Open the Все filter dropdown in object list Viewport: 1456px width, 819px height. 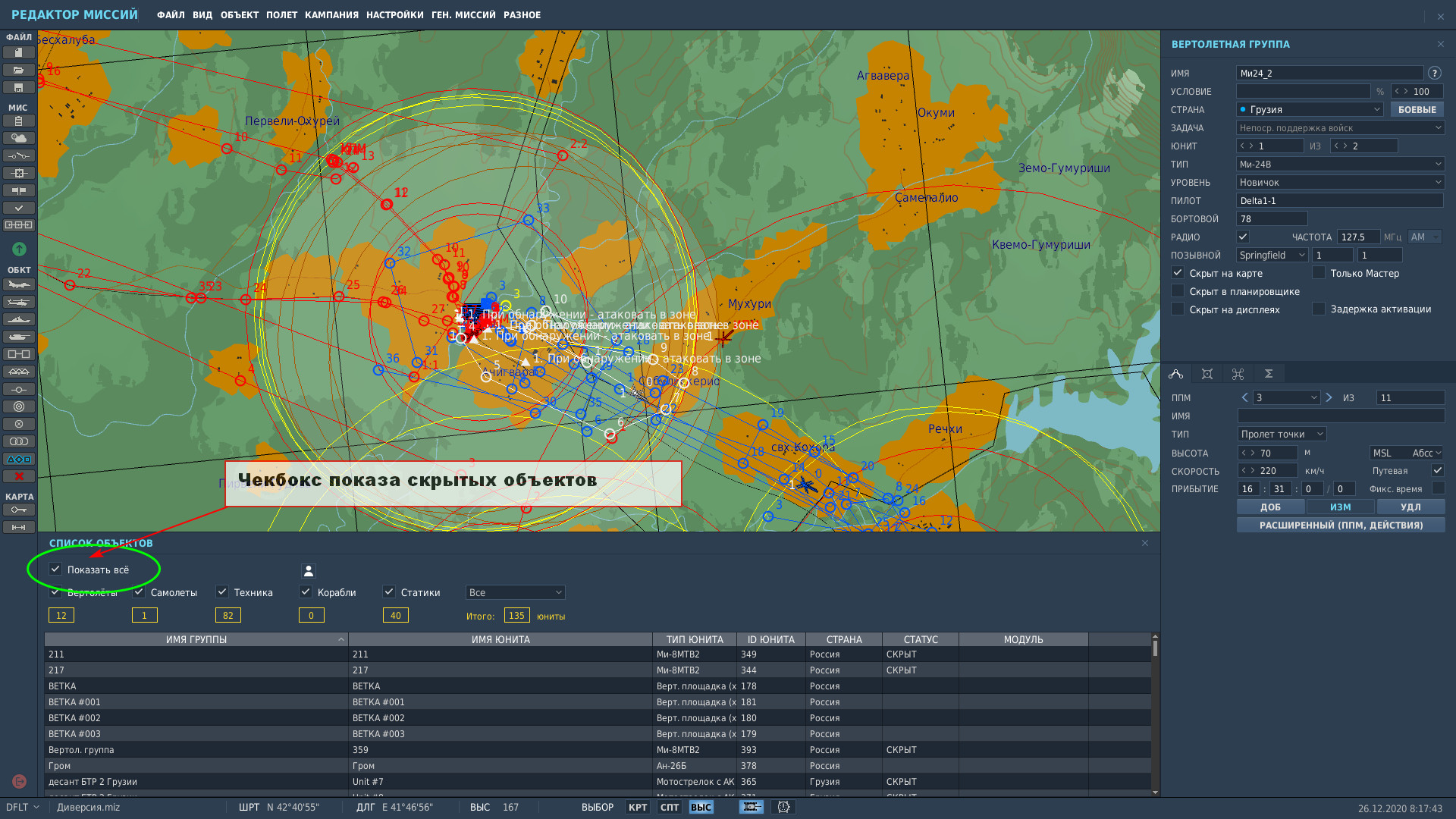[x=515, y=592]
